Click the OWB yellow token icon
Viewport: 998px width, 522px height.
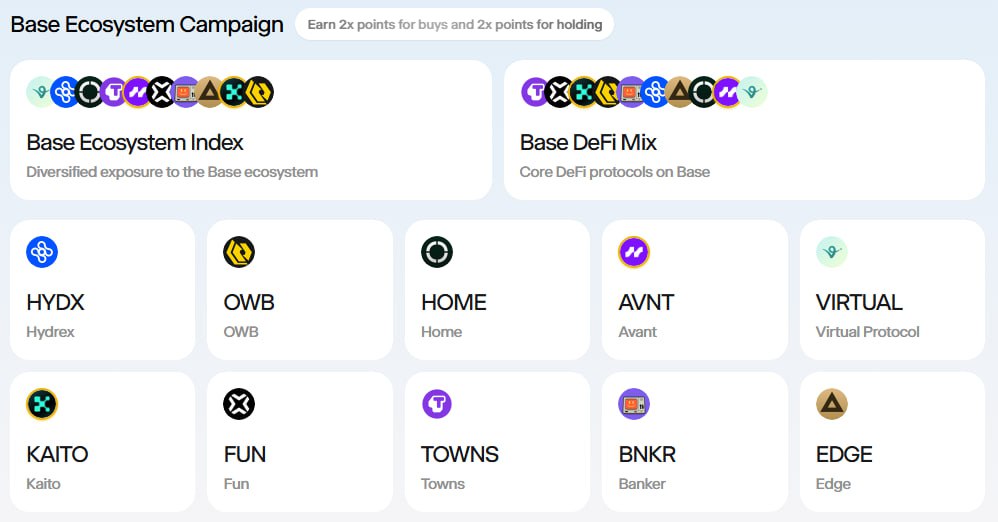(x=239, y=252)
